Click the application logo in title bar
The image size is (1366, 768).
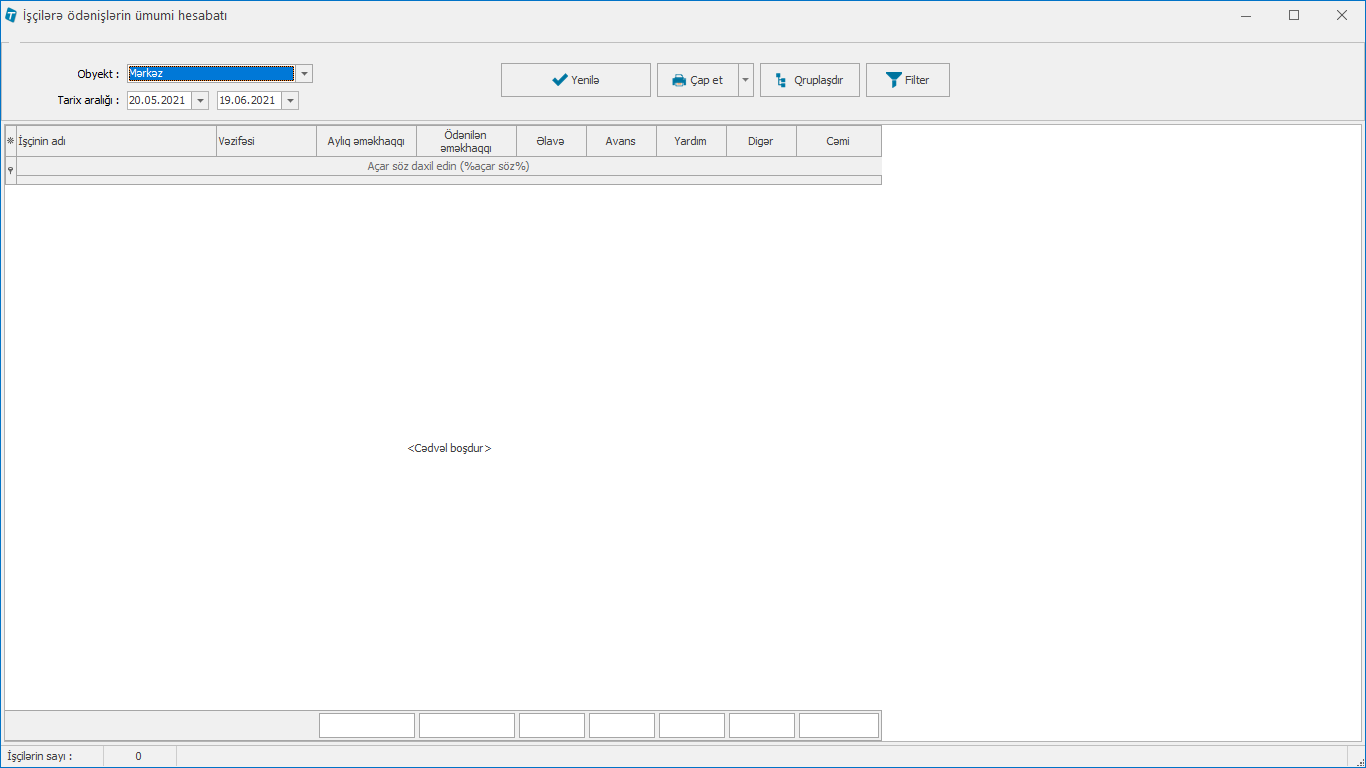point(11,15)
